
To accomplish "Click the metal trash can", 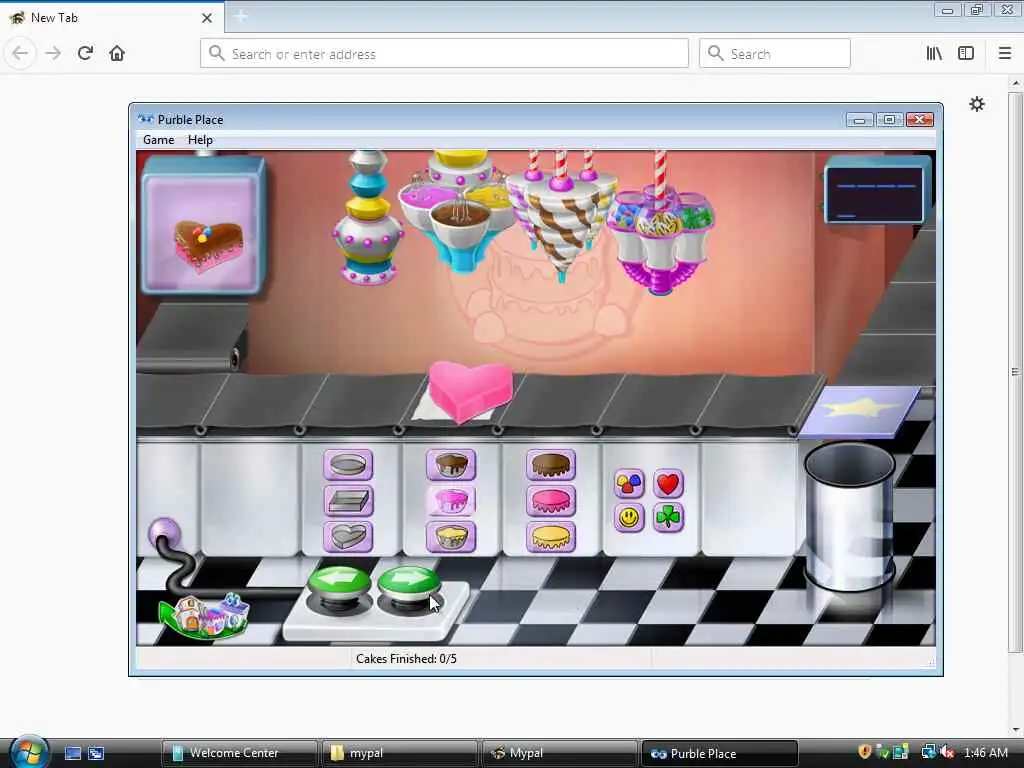I will pos(849,516).
